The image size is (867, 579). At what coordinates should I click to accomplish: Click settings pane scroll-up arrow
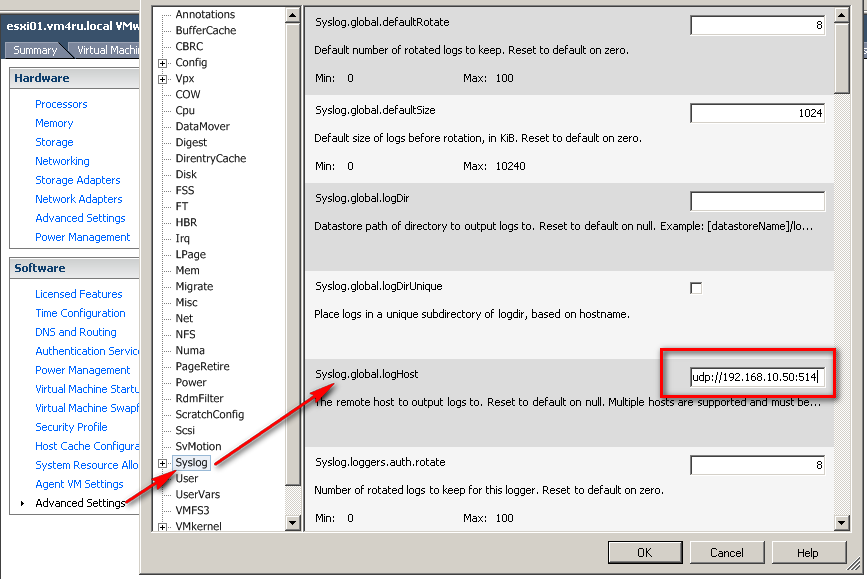pos(842,14)
